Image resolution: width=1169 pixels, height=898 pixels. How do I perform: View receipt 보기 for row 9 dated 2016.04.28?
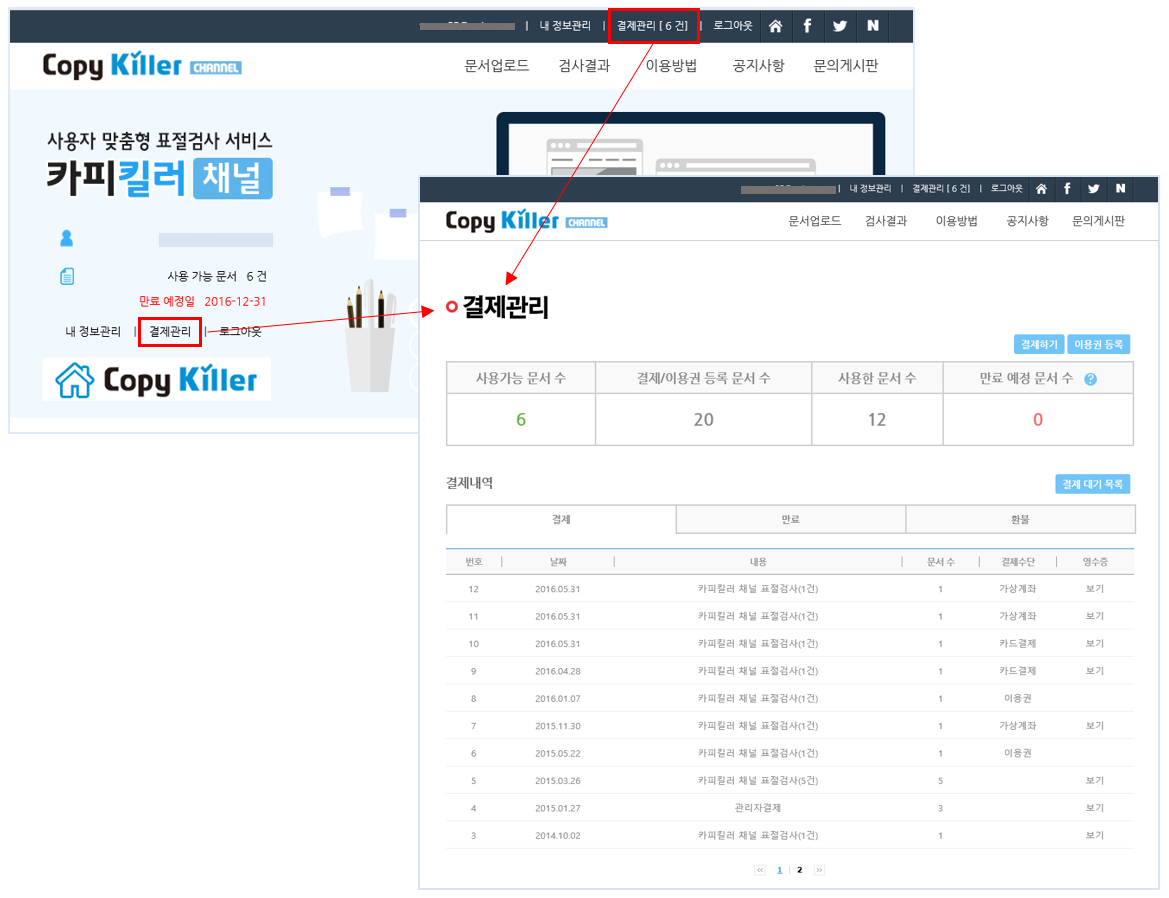click(x=1094, y=671)
